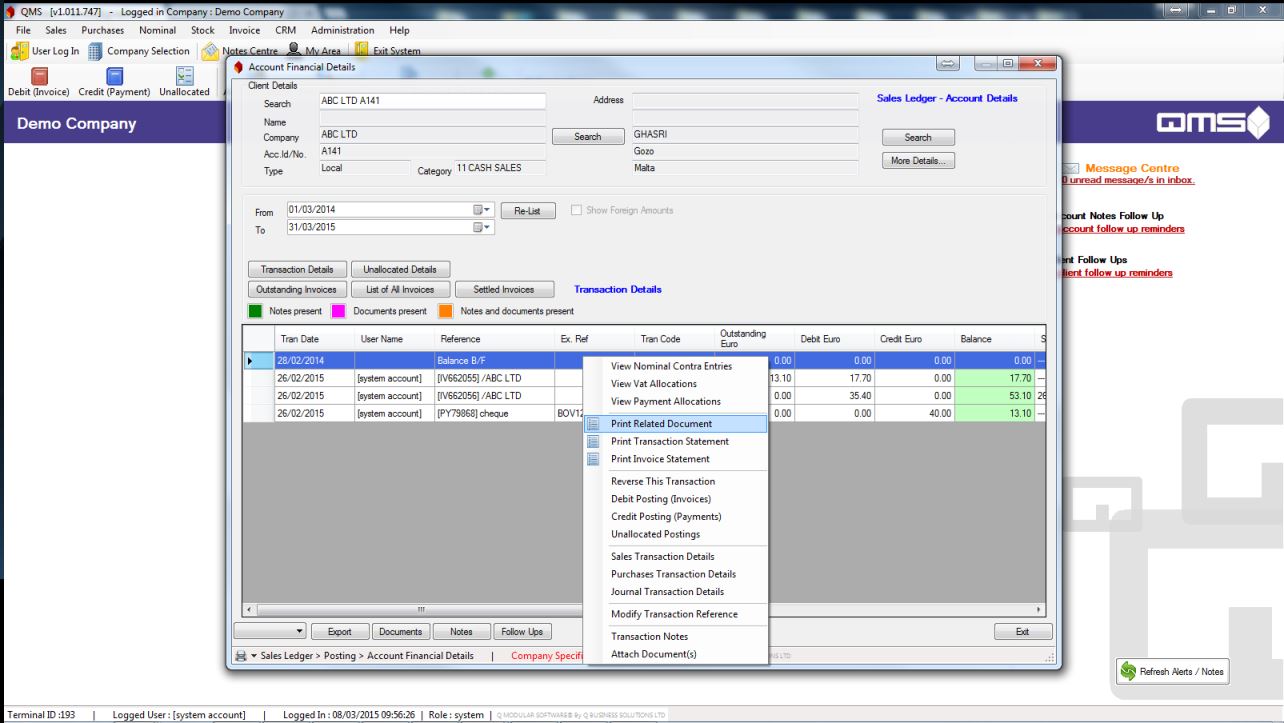
Task: Choose Transaction Notes in context menu
Action: (x=676, y=637)
